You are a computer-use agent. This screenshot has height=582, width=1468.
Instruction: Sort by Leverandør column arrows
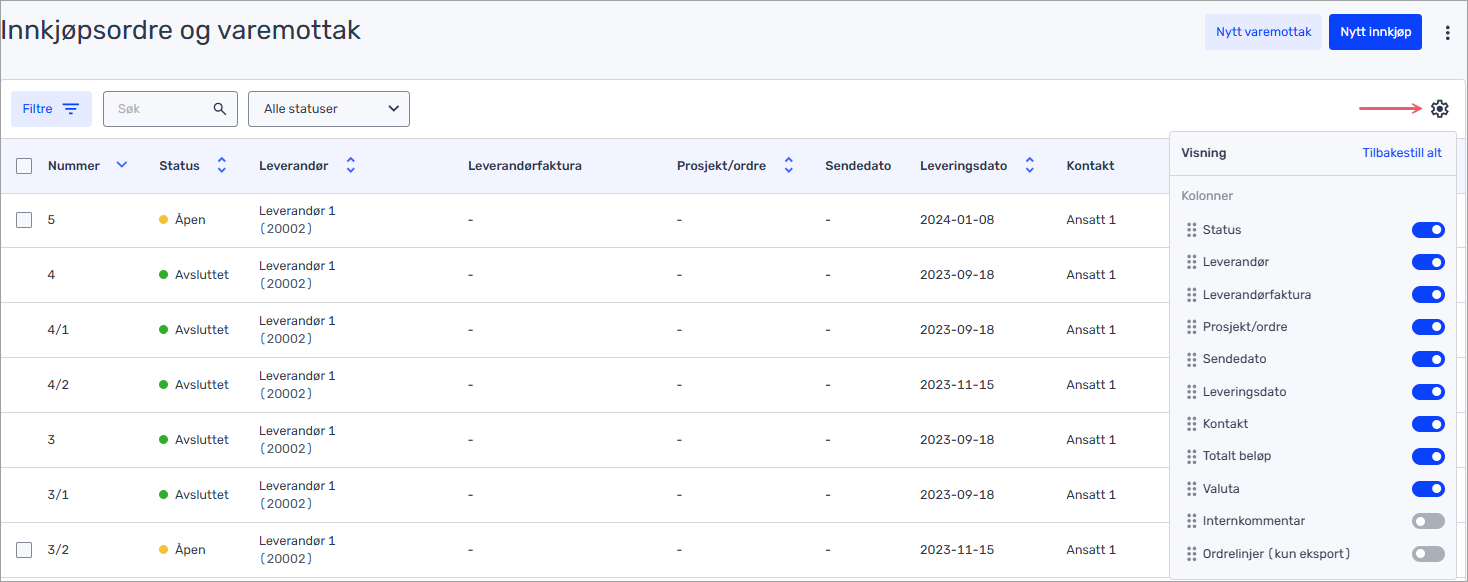350,165
